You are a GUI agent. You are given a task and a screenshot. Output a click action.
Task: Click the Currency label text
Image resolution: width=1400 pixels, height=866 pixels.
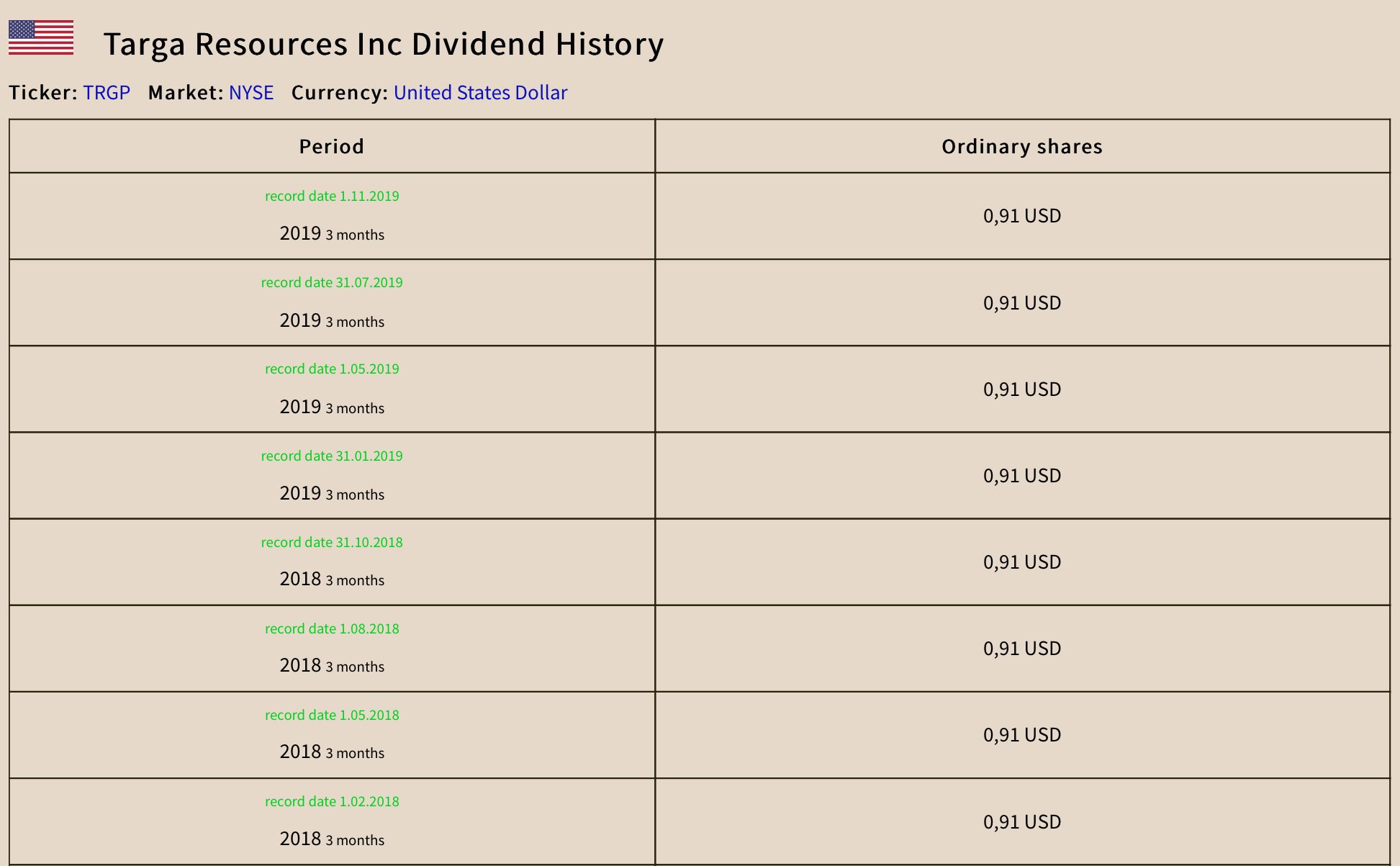click(339, 93)
